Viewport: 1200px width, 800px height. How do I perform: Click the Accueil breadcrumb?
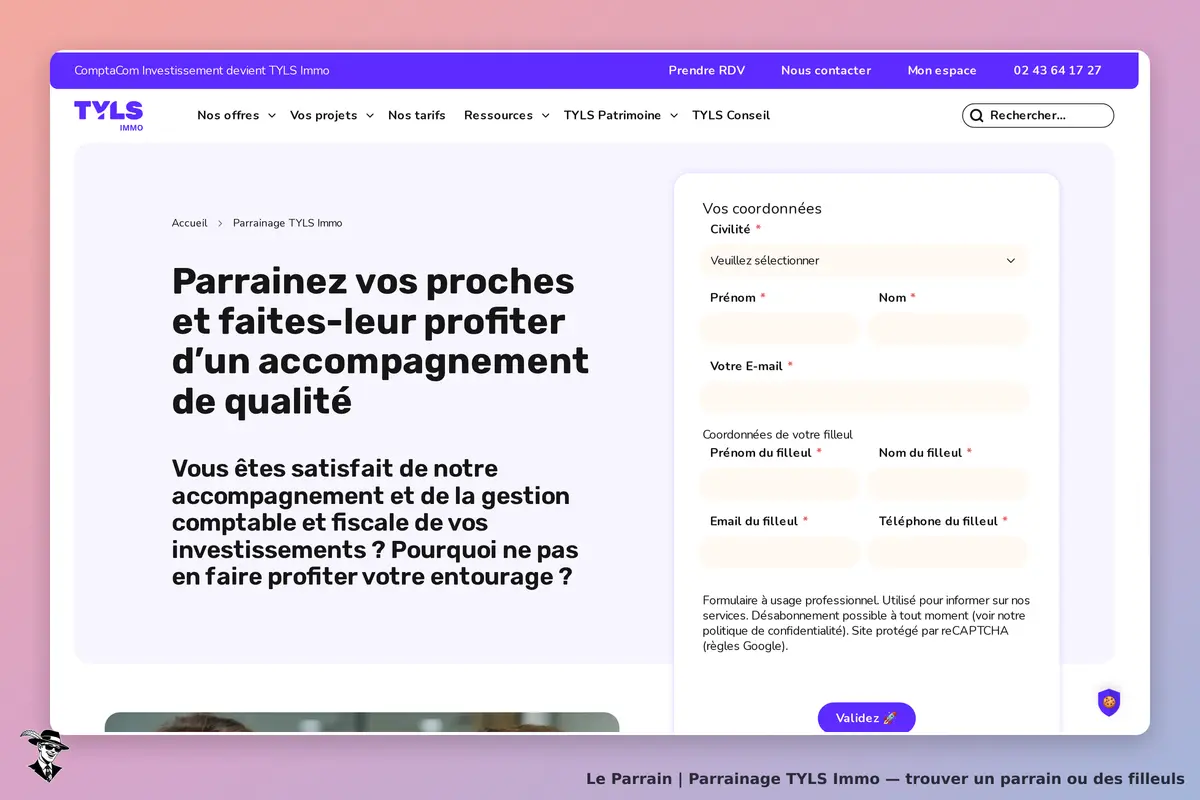189,223
